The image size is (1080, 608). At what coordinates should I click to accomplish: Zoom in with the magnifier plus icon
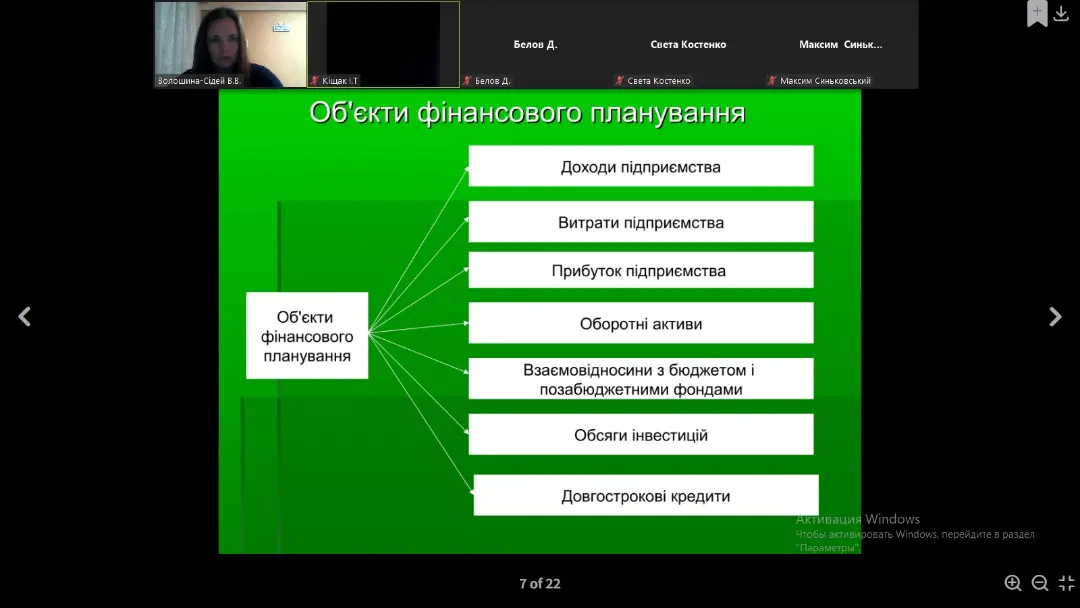click(1013, 583)
